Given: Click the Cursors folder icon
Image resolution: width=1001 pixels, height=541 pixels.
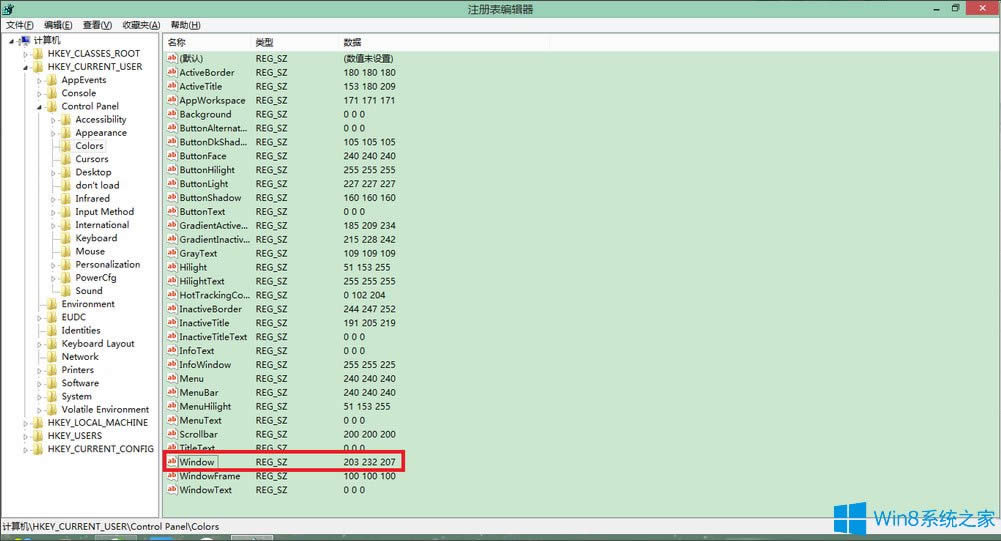Looking at the screenshot, I should tap(66, 159).
